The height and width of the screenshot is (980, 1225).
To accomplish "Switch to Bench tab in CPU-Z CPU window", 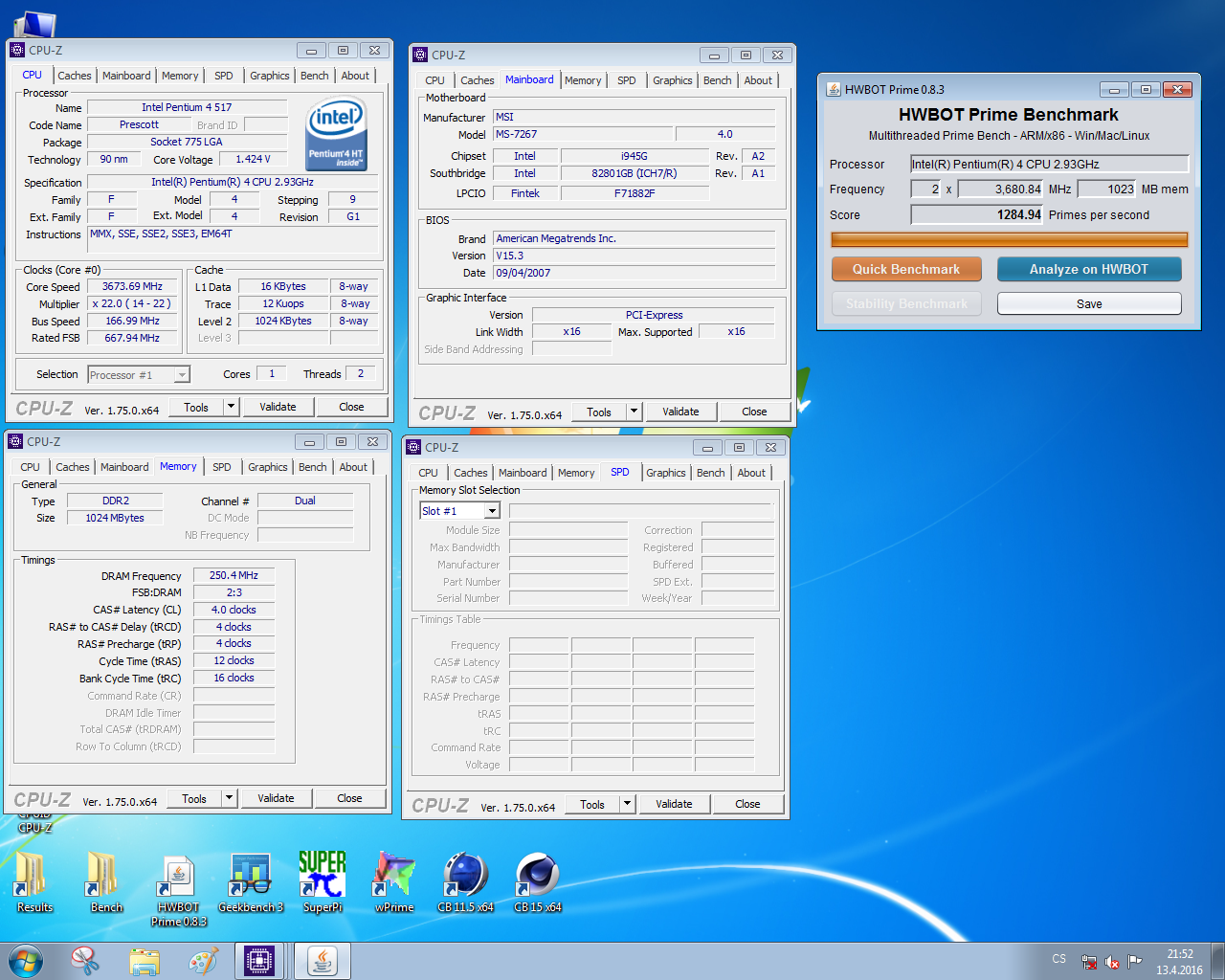I will coord(314,76).
